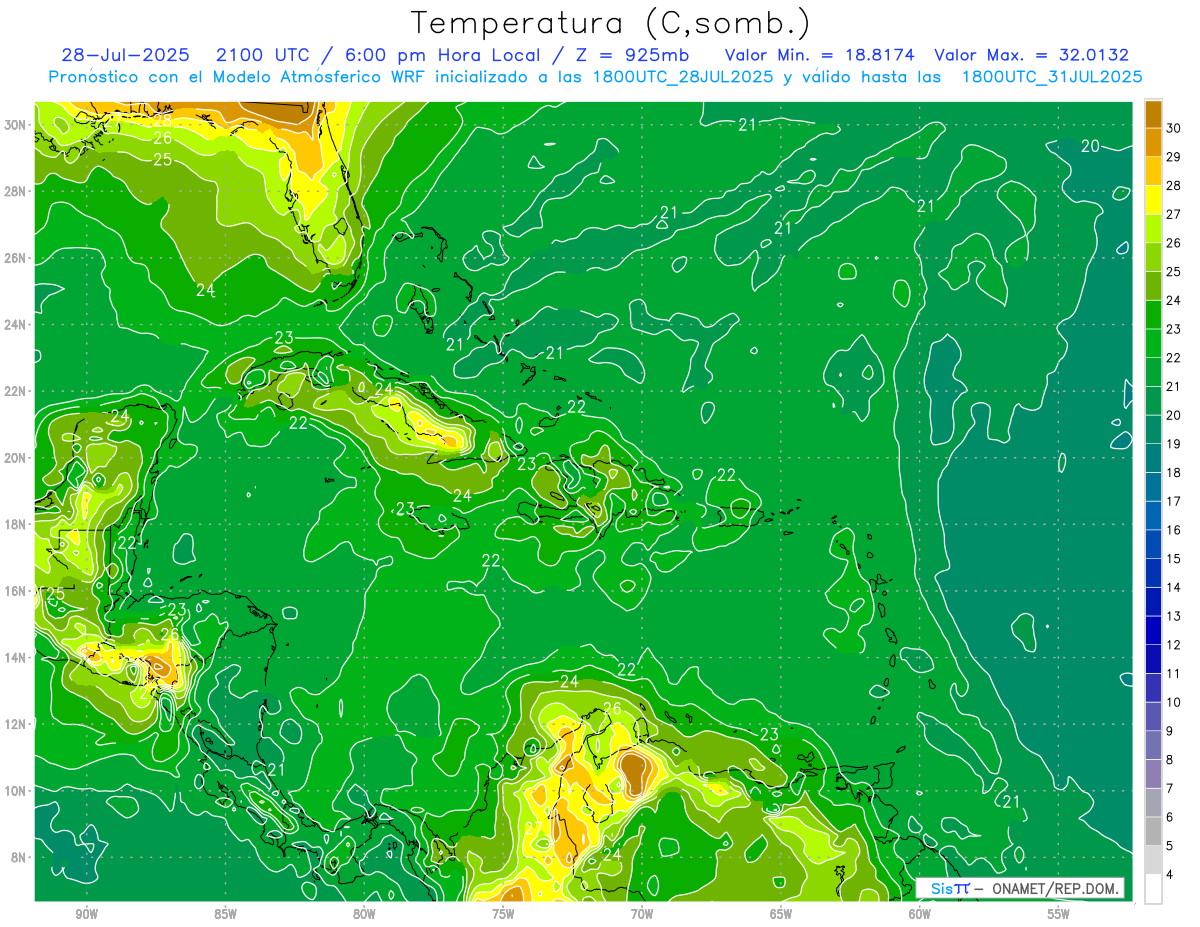The image size is (1200, 927).
Task: Click the '8N' latitude axis label
Action: coord(19,857)
